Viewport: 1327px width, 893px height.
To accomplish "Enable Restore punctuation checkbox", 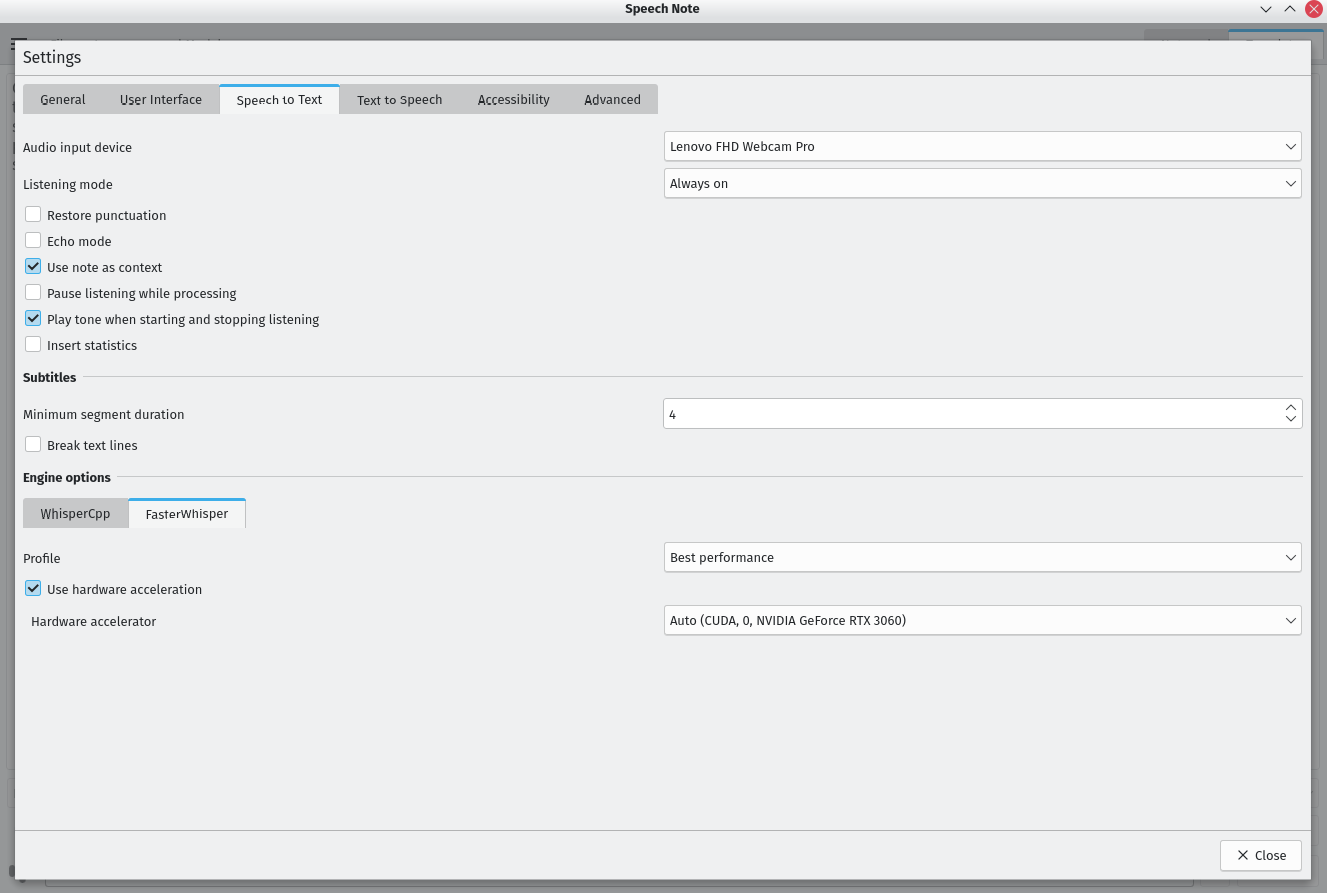I will (x=33, y=214).
